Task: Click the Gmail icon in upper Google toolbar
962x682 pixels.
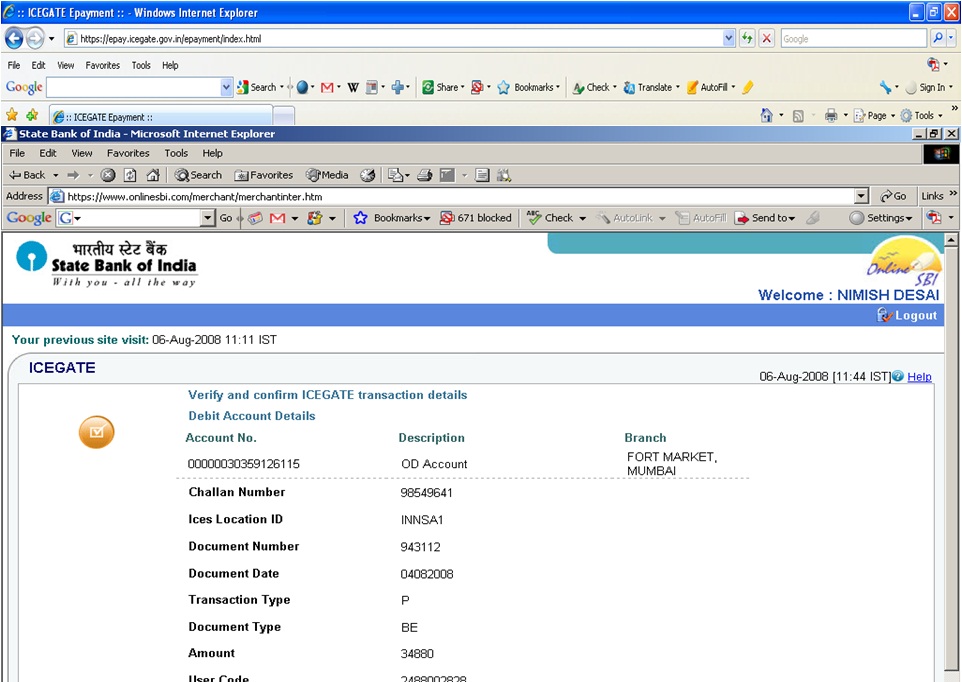Action: tap(327, 88)
